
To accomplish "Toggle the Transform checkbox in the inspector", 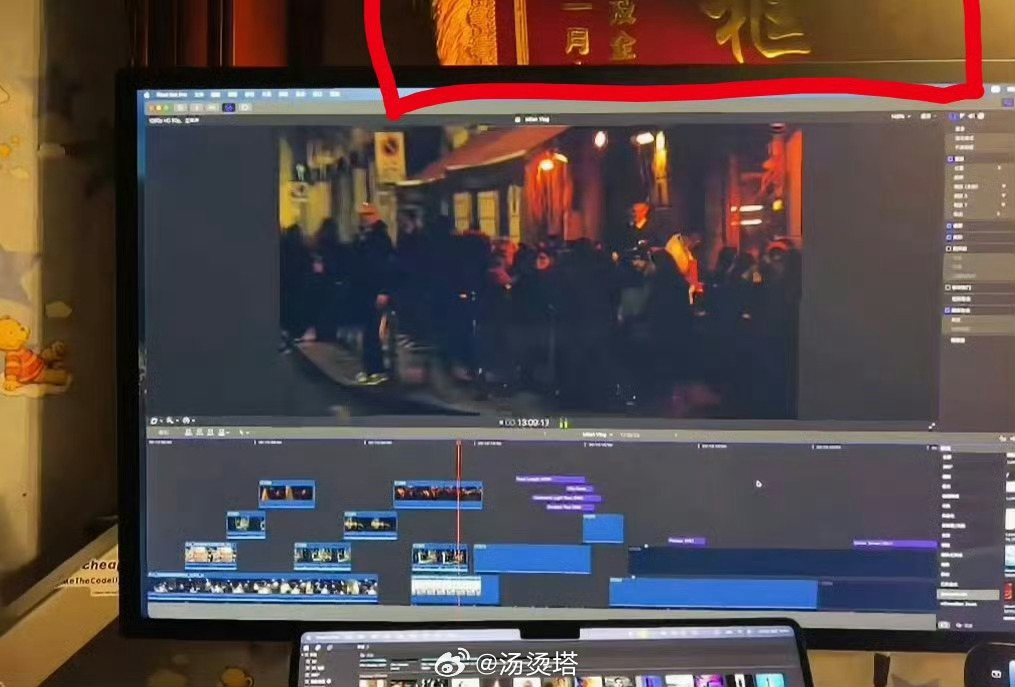I will point(950,159).
